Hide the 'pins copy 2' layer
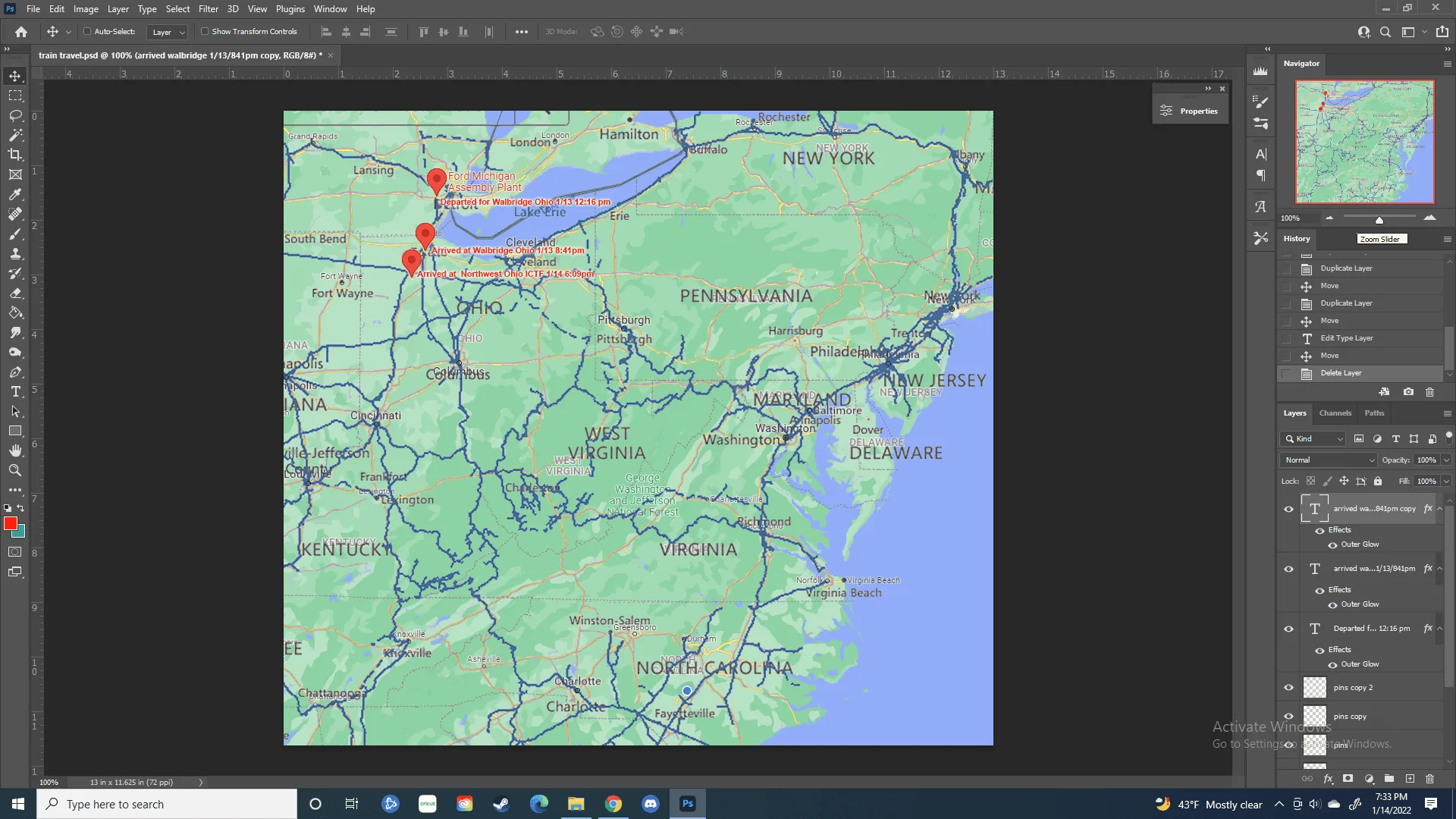 [1288, 688]
